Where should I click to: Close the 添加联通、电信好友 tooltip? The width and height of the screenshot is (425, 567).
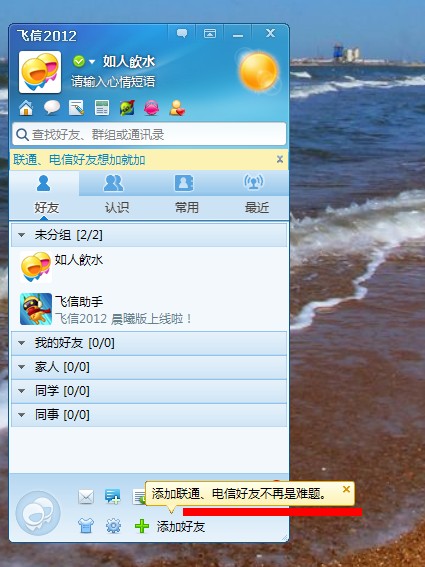(x=346, y=489)
